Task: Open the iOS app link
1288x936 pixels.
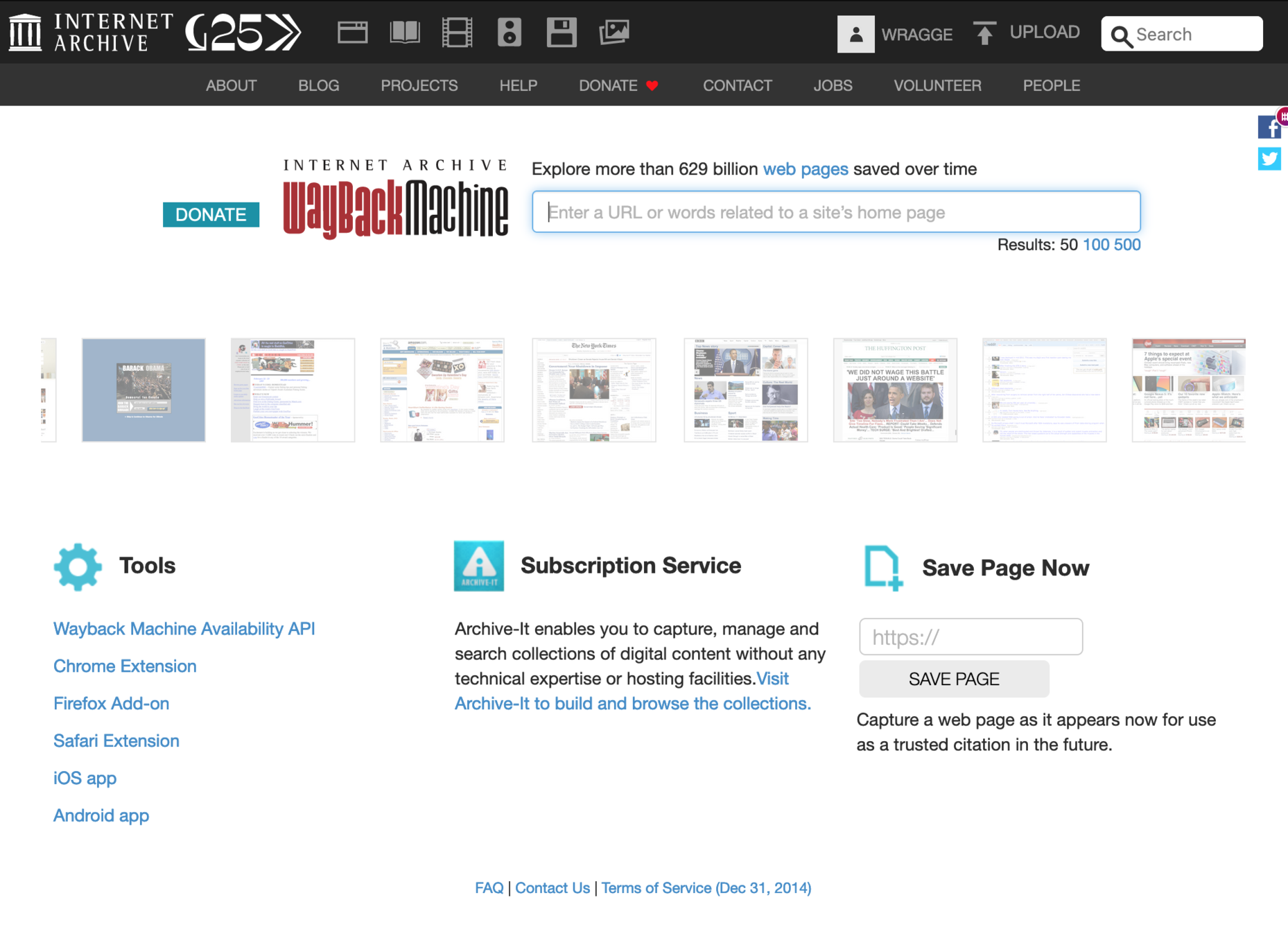Action: [85, 779]
